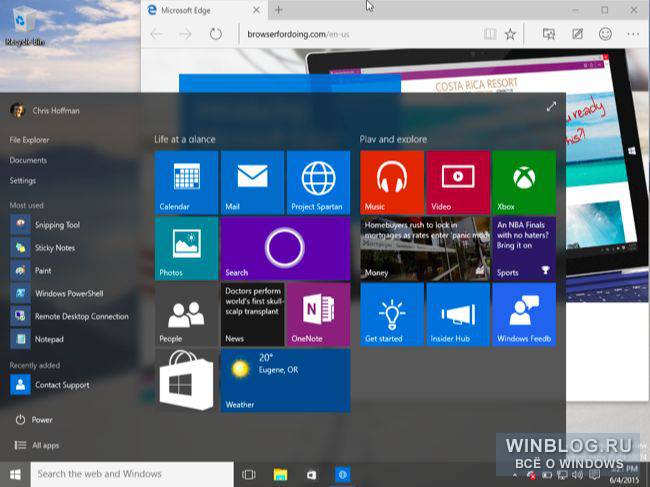This screenshot has width=650, height=487.
Task: Open the Mail tile
Action: click(252, 182)
